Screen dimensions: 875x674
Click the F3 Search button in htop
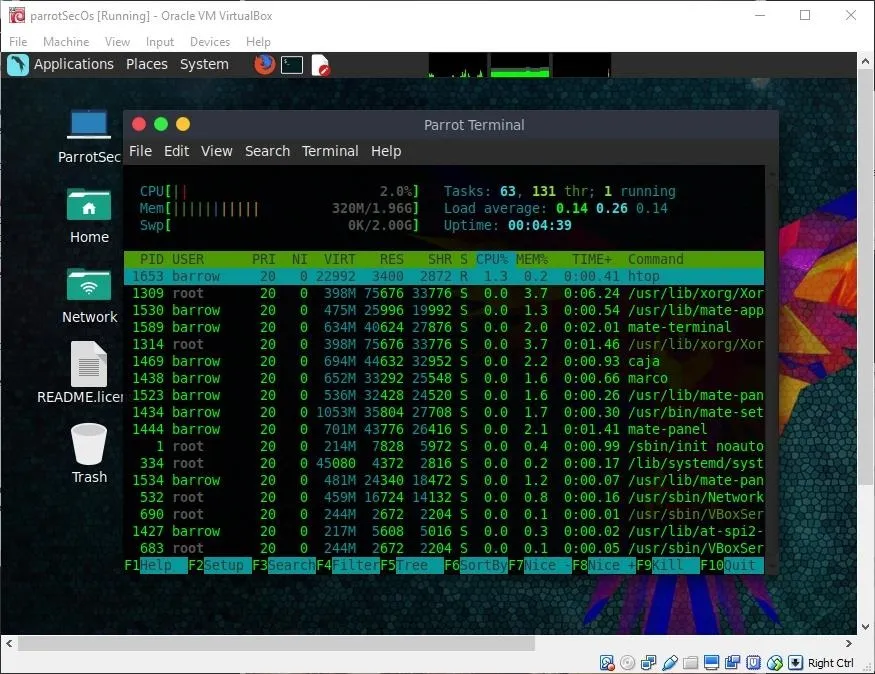[284, 565]
